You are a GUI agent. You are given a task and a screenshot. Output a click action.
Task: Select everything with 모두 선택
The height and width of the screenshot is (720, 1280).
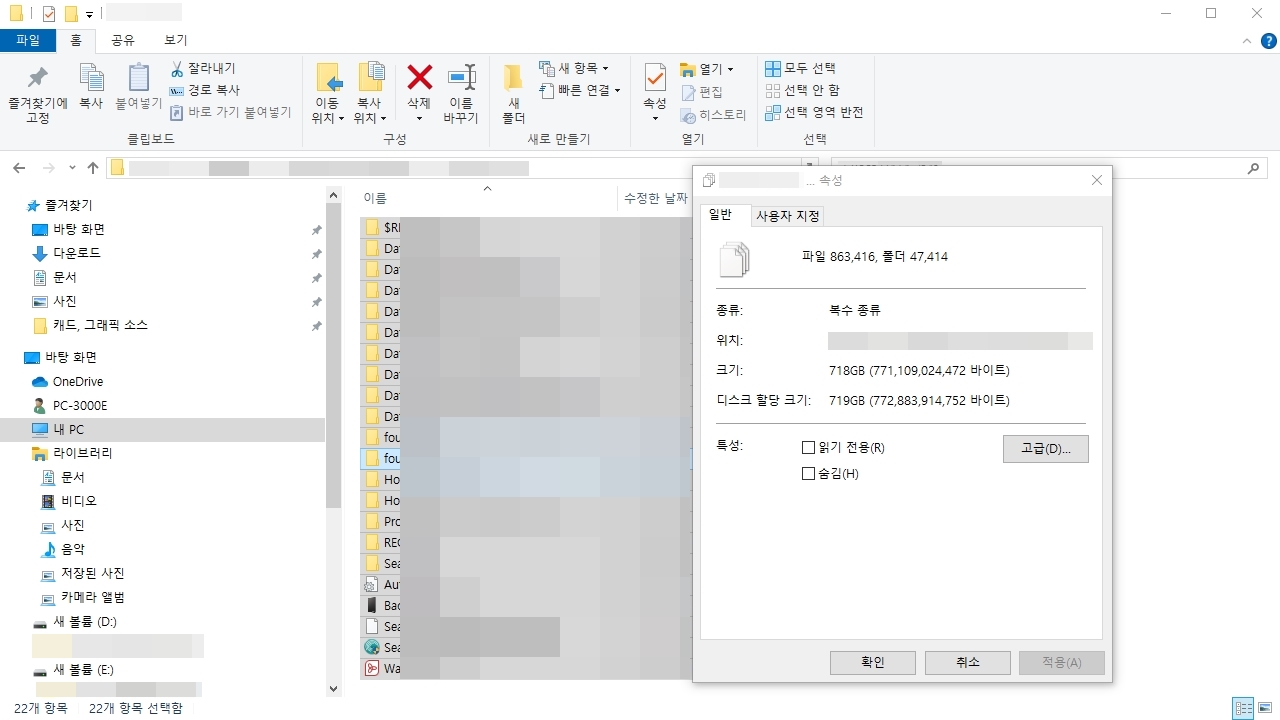800,68
